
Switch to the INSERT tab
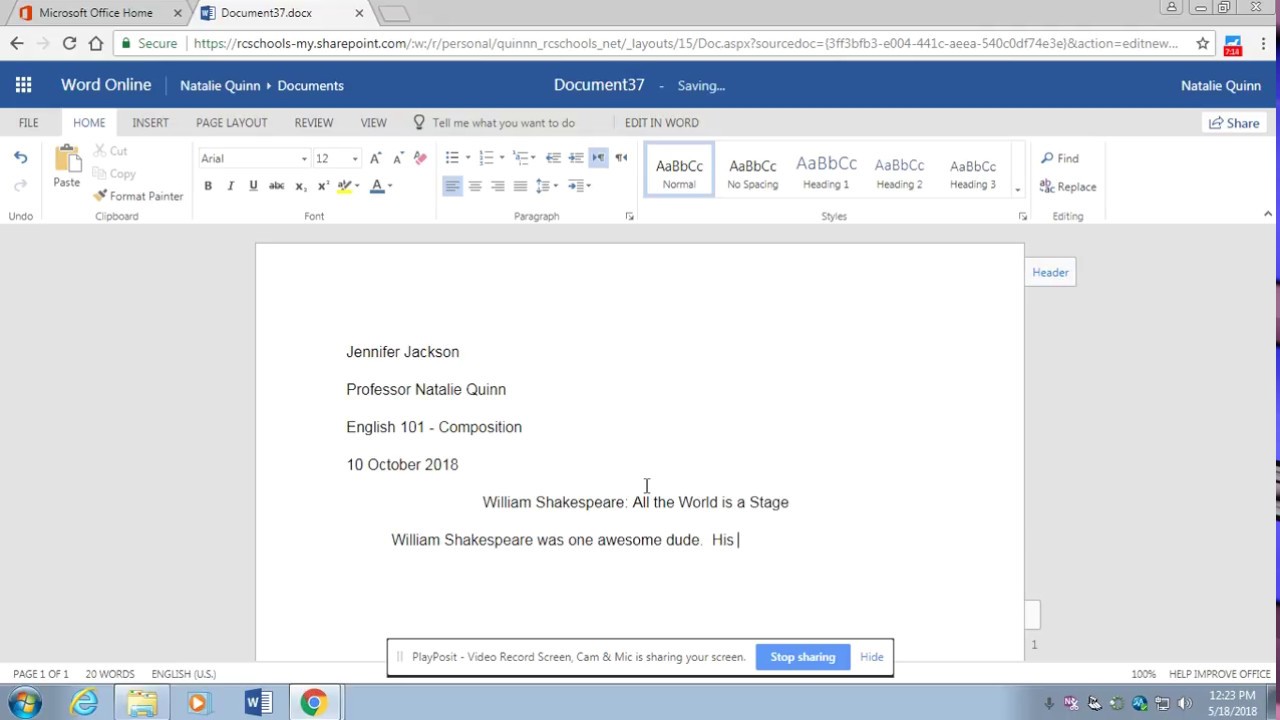150,122
